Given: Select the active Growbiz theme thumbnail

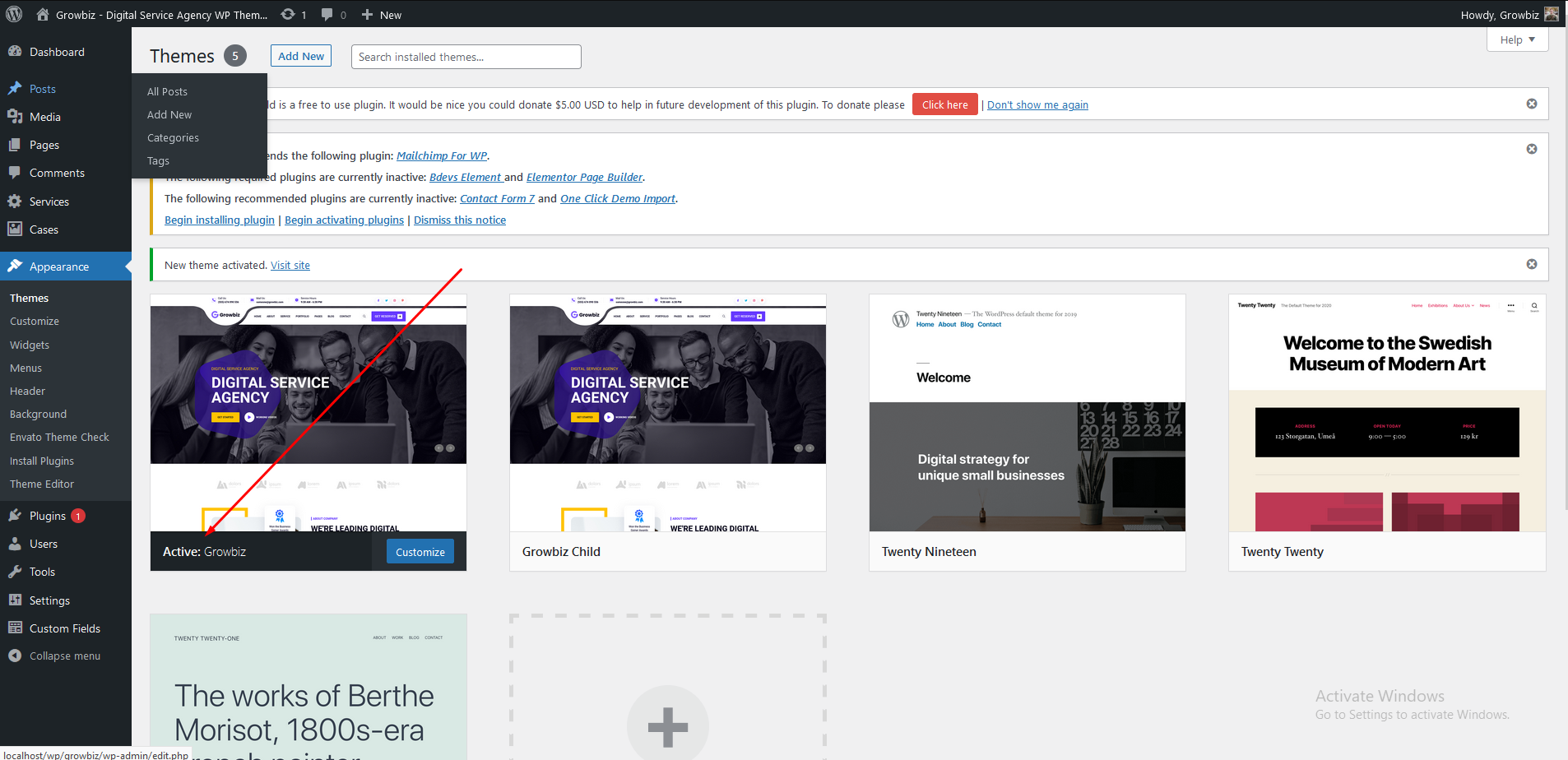Looking at the screenshot, I should (x=308, y=413).
